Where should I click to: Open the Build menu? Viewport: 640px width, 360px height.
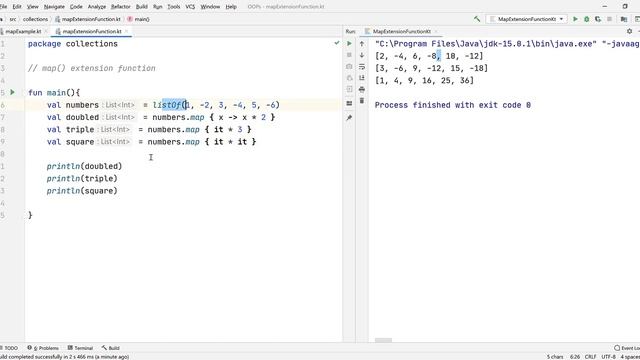pyautogui.click(x=142, y=7)
